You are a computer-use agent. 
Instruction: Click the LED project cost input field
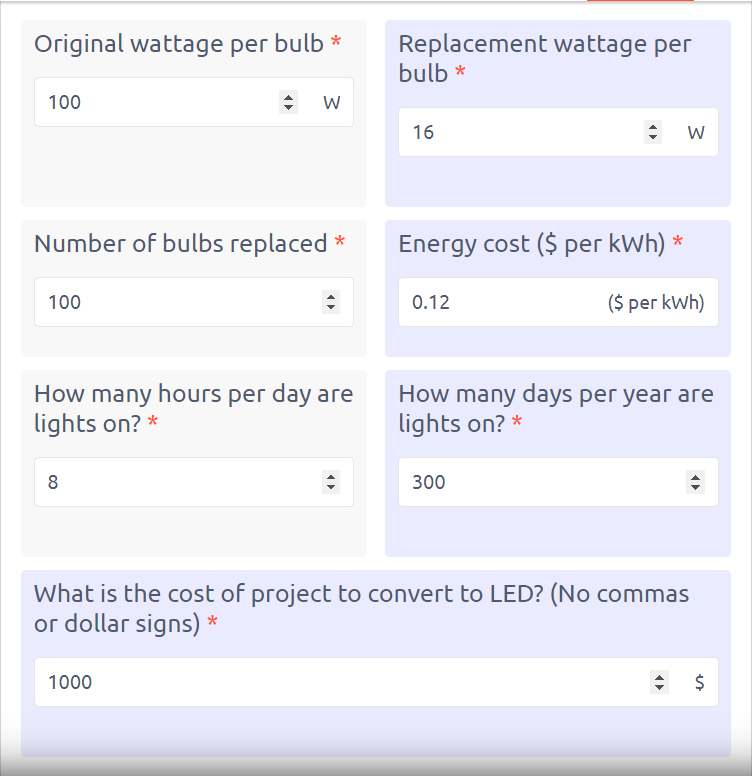pyautogui.click(x=340, y=682)
